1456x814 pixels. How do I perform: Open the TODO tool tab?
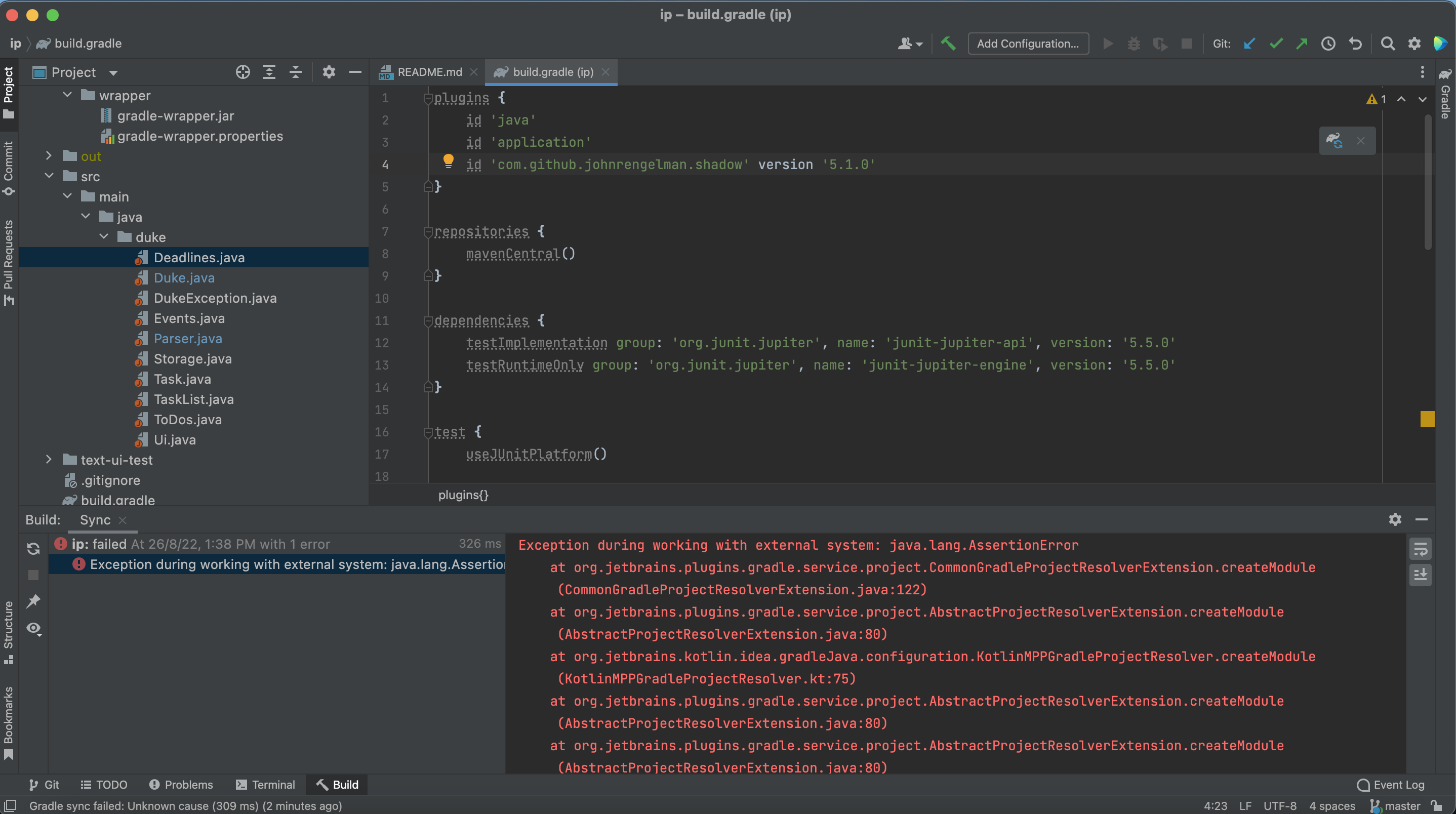click(x=104, y=784)
